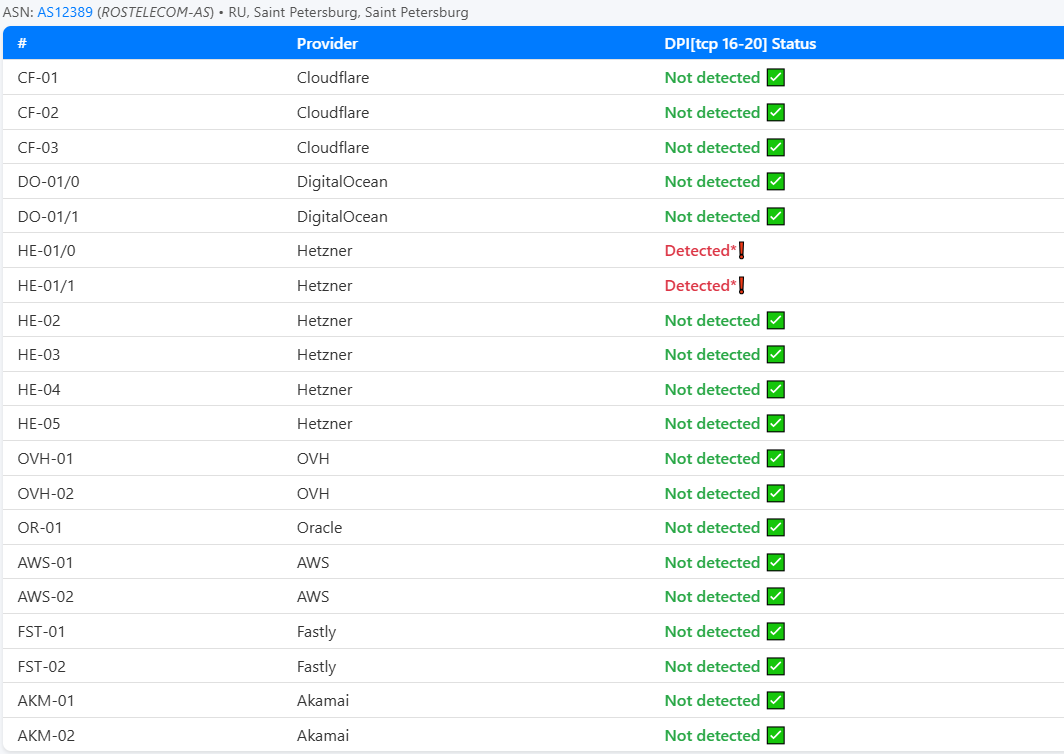Click the Oracle provider cell
This screenshot has height=754, width=1064.
pos(319,527)
